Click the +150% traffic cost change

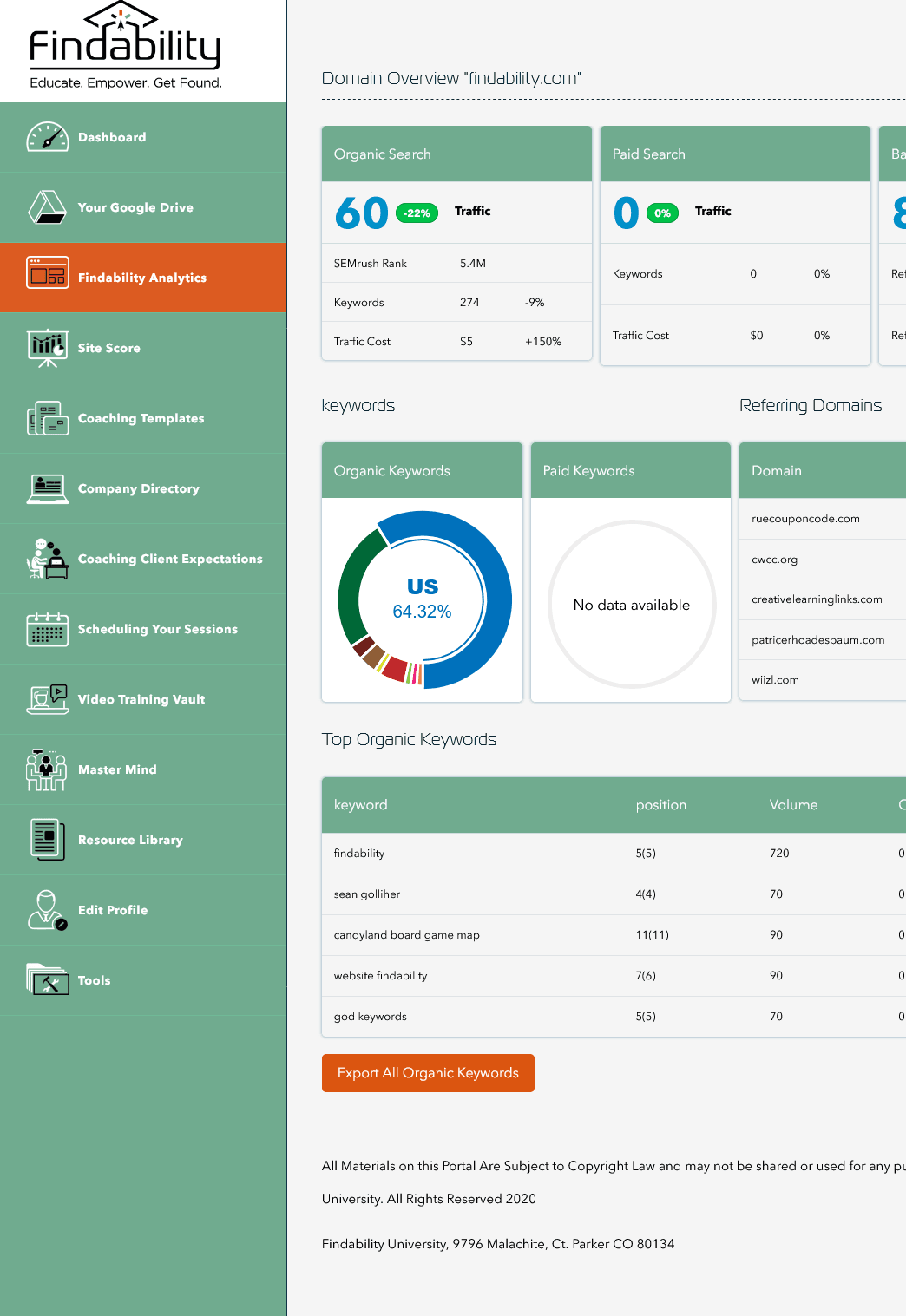click(x=543, y=342)
